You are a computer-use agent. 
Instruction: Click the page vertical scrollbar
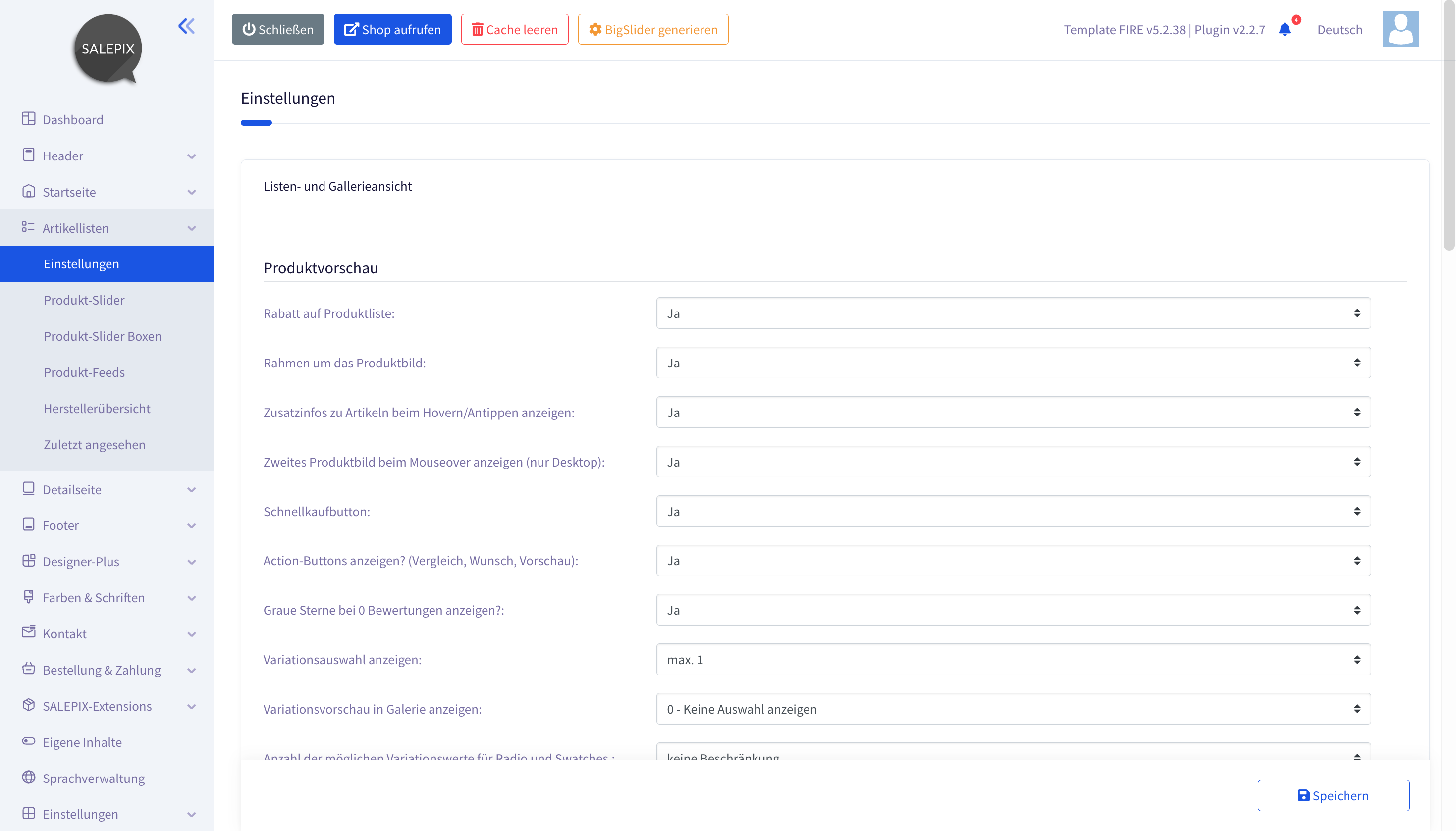click(1449, 126)
